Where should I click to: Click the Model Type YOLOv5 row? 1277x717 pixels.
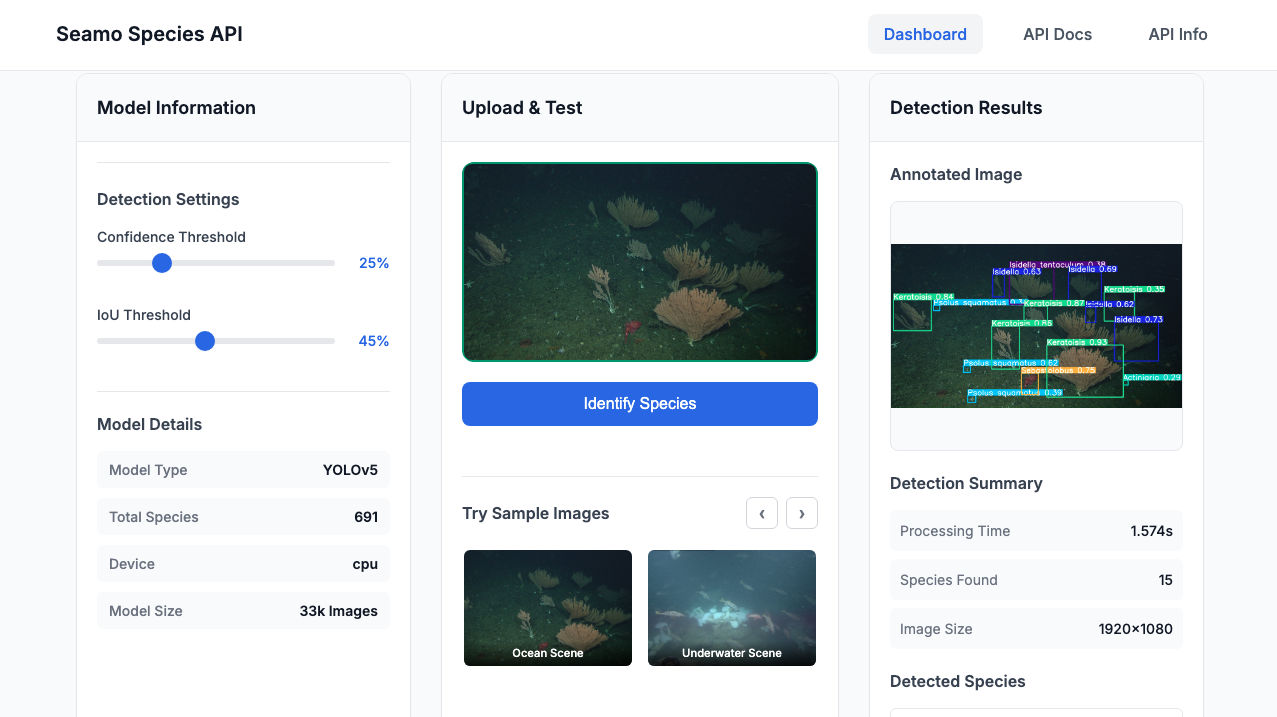coord(243,470)
